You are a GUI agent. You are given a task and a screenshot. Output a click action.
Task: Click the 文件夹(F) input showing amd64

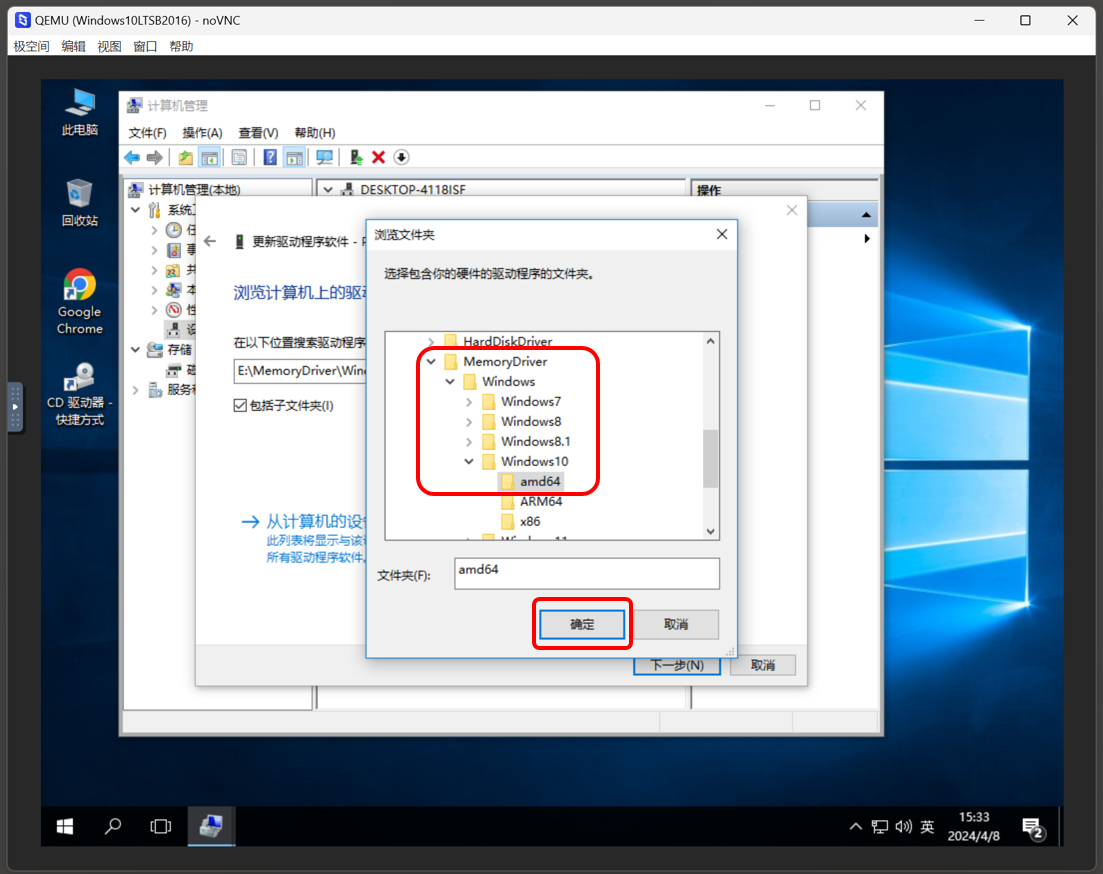[586, 573]
